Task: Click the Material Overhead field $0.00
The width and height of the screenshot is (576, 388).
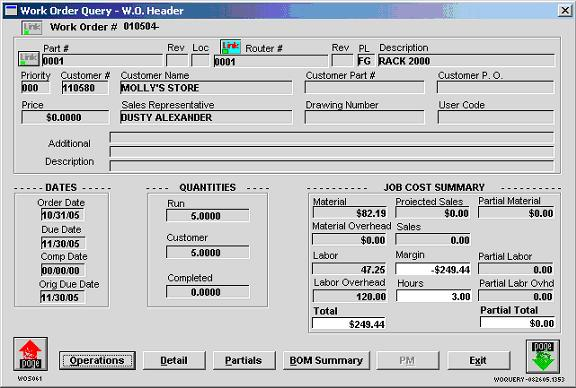Action: pos(350,240)
